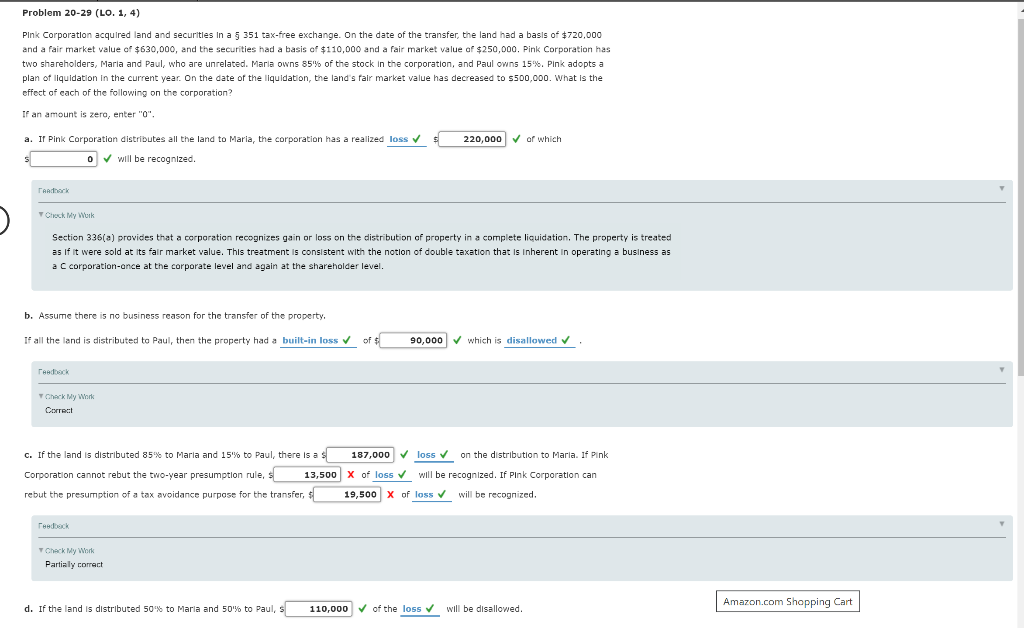Click the green checkmark beside the 0 field
This screenshot has height=628, width=1024.
pyautogui.click(x=107, y=159)
